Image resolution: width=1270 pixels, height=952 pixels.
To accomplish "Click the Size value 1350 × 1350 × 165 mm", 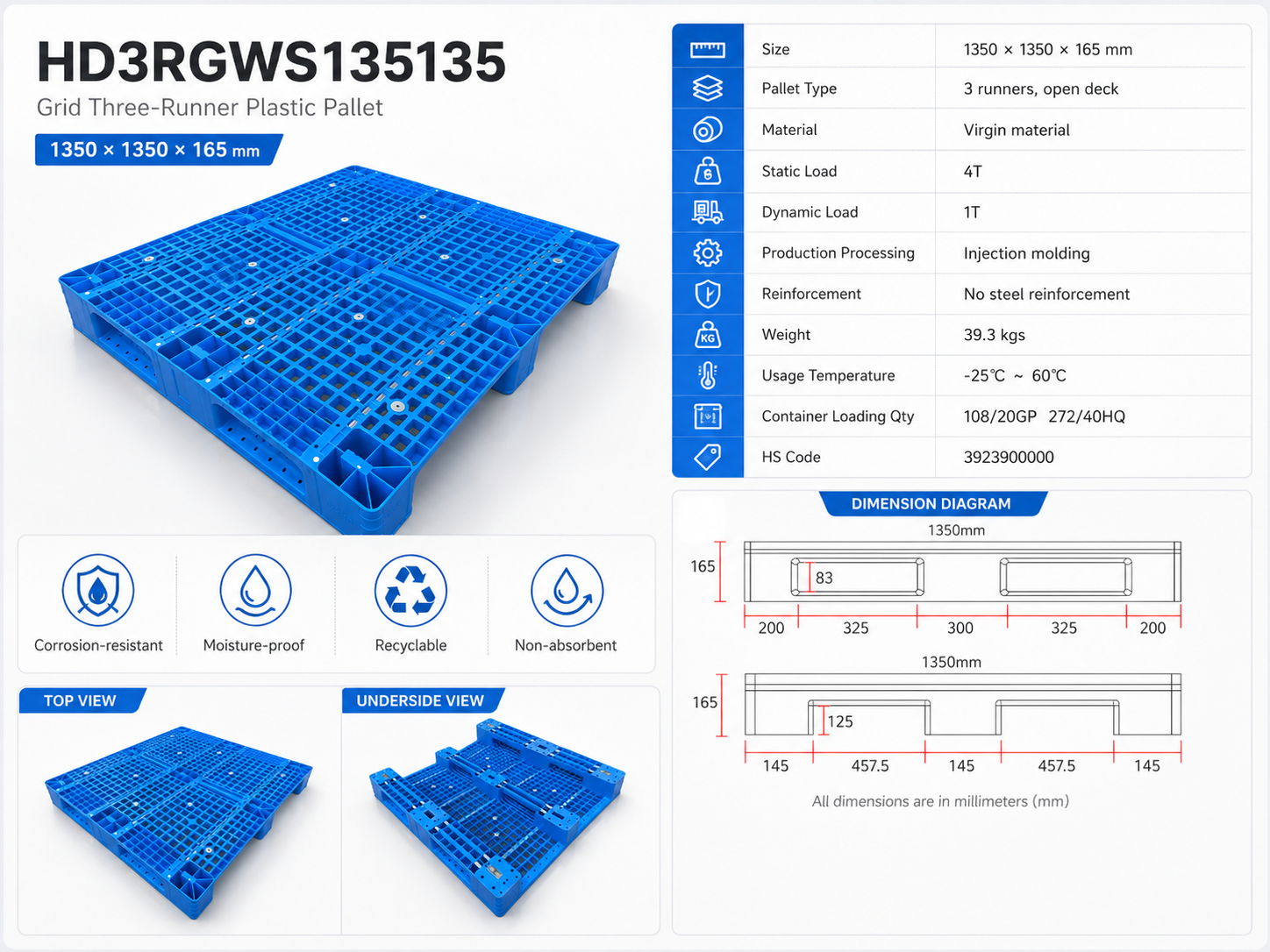I will [x=1048, y=50].
